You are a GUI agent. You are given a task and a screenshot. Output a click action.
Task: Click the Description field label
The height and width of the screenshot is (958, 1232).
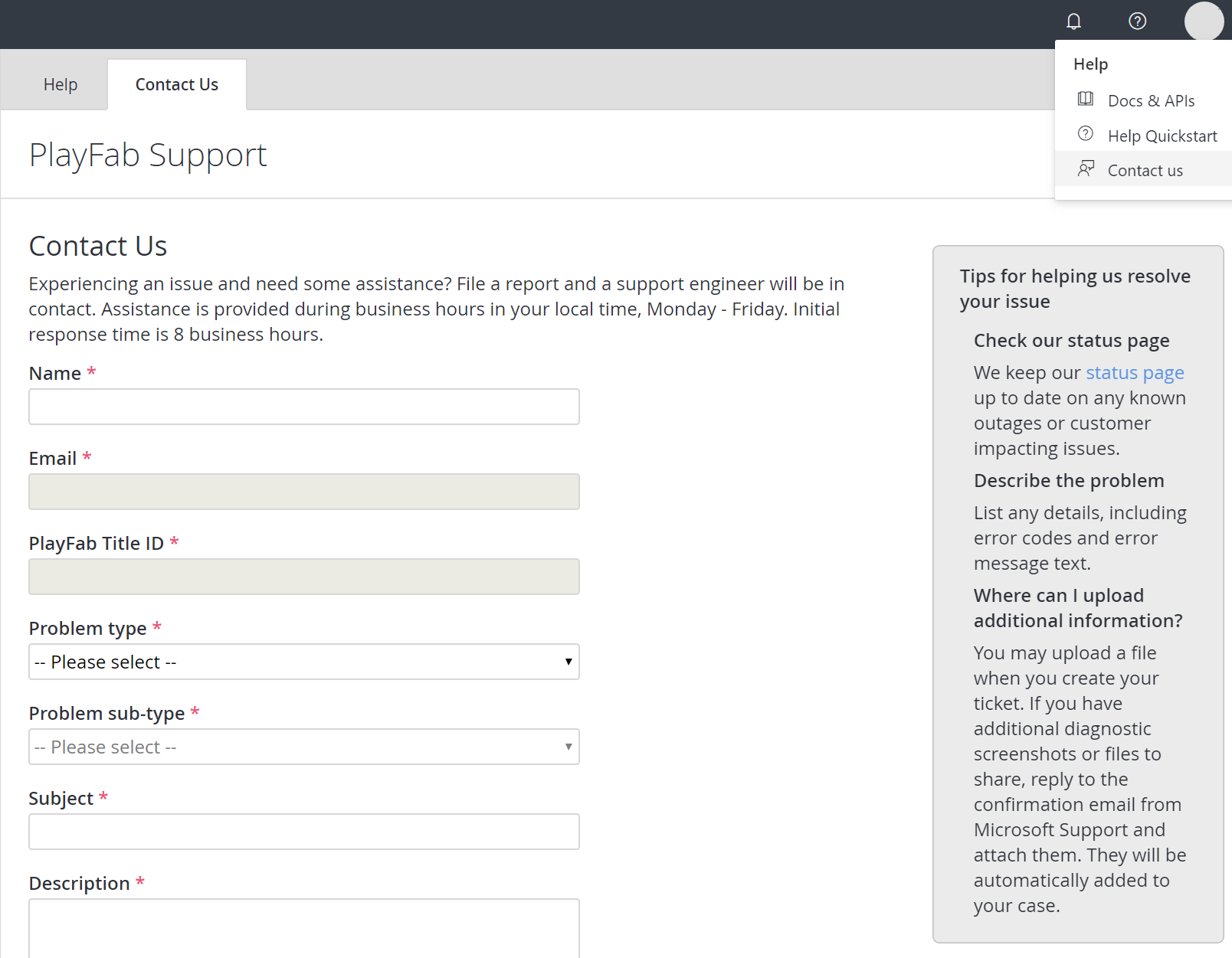[x=79, y=884]
